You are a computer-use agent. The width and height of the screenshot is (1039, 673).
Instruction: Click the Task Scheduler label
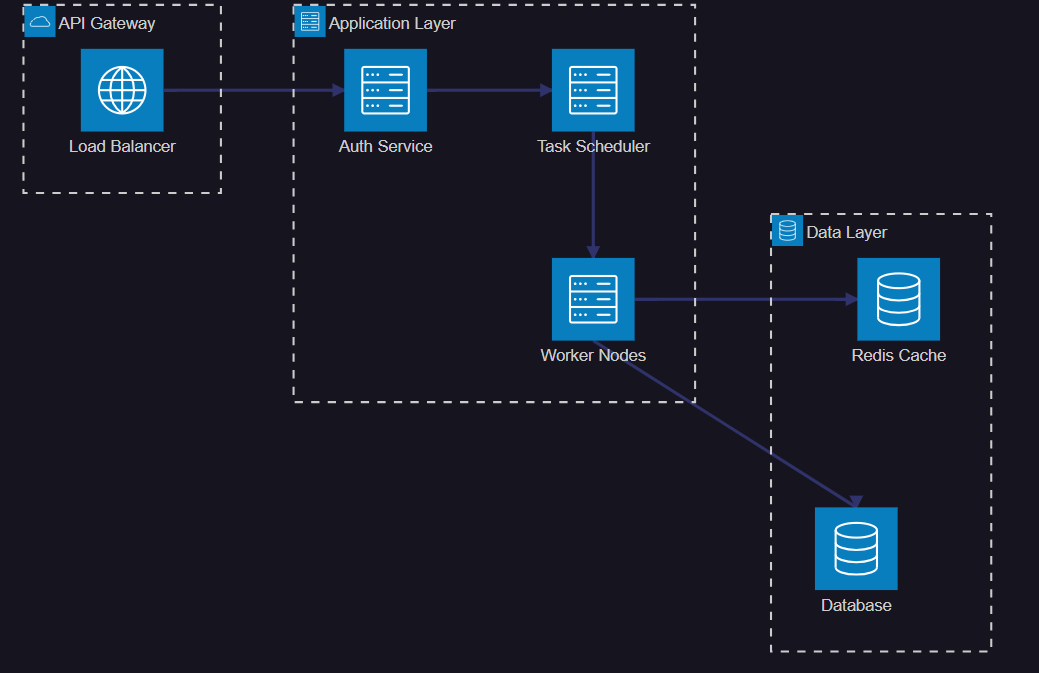coord(593,146)
